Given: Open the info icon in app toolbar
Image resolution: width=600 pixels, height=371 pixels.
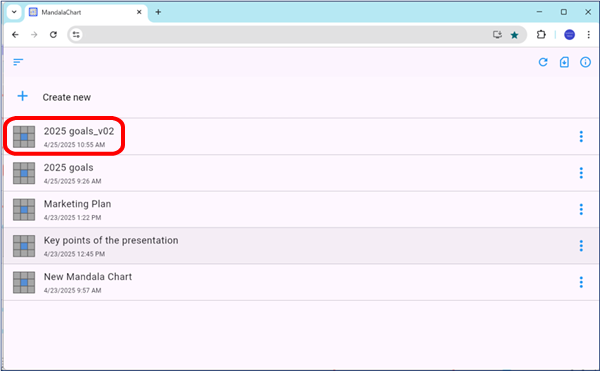Looking at the screenshot, I should click(585, 62).
